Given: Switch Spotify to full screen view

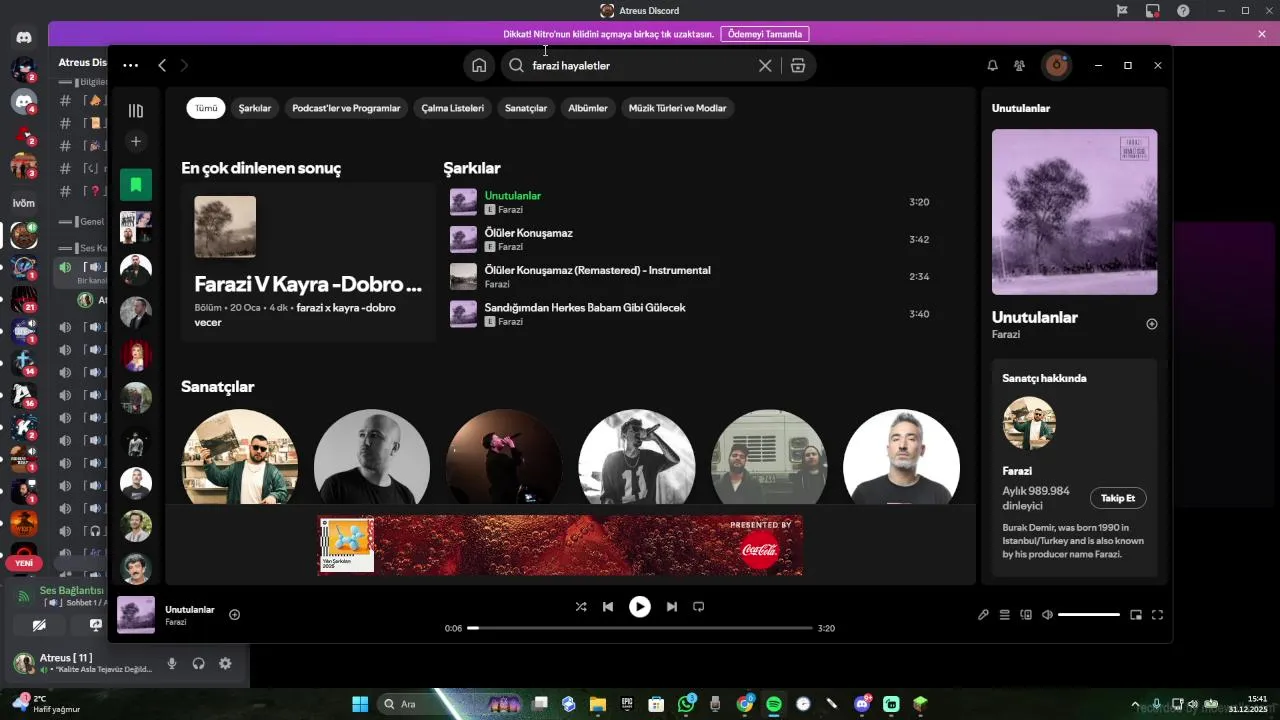Looking at the screenshot, I should [1157, 615].
